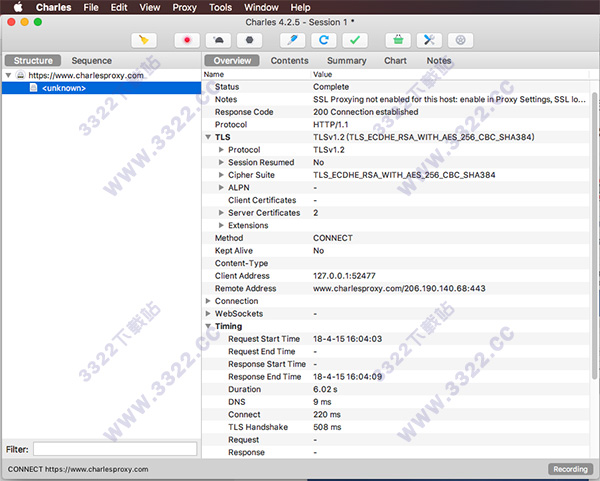Toggle the red Record button
The image size is (600, 481).
pyautogui.click(x=187, y=40)
